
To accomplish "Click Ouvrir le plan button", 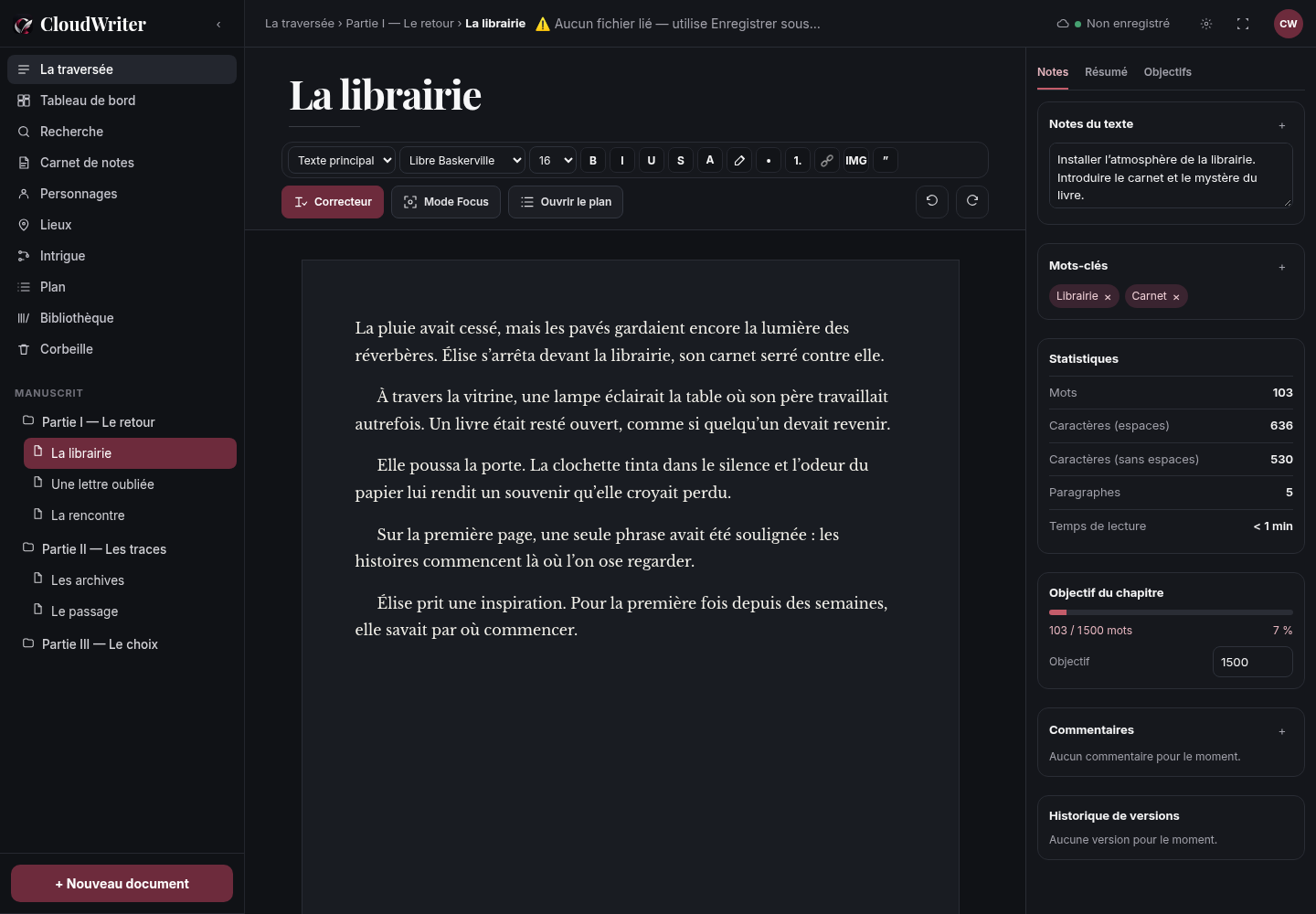I will pyautogui.click(x=566, y=202).
